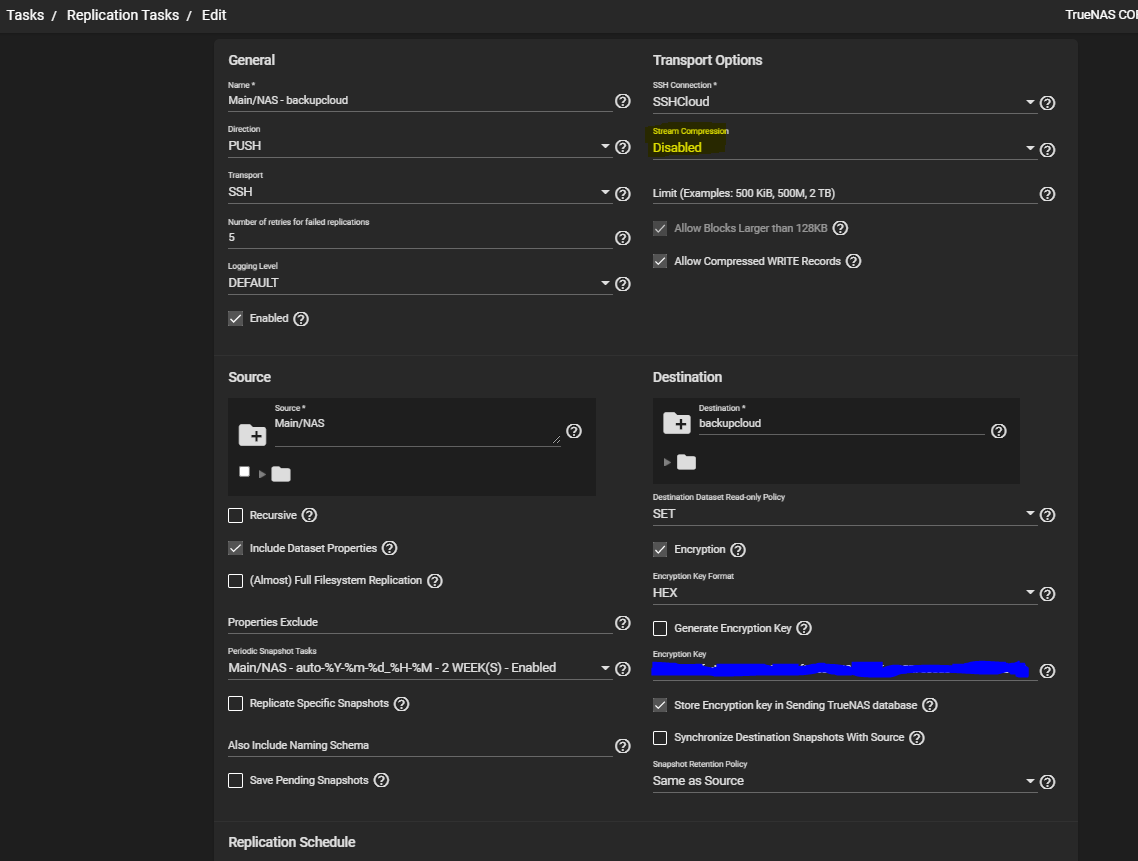This screenshot has height=861, width=1138.
Task: Go to Replication Tasks breadcrumb
Action: pos(123,15)
